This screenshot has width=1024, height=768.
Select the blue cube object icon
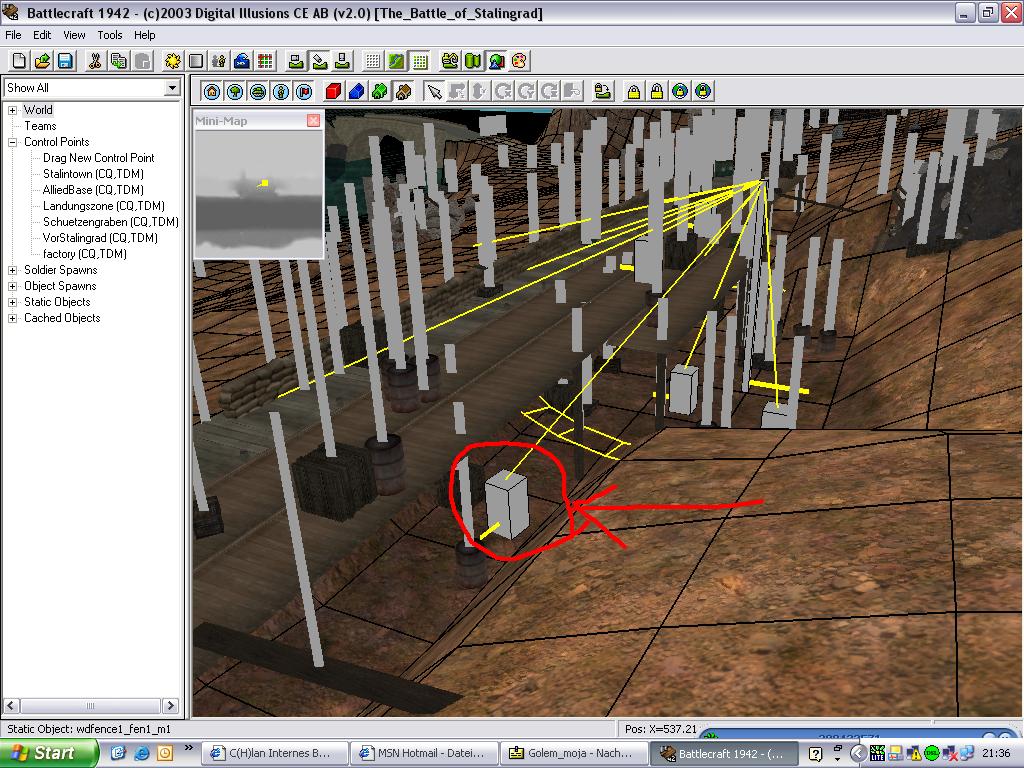tap(357, 91)
